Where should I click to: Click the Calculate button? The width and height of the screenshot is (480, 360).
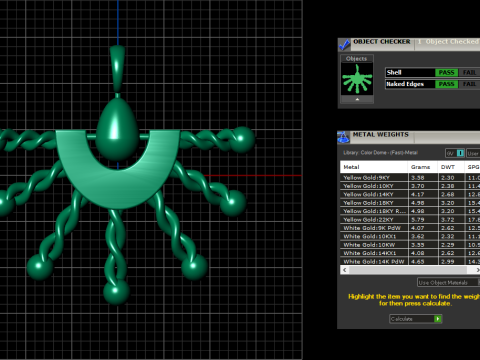pos(415,319)
